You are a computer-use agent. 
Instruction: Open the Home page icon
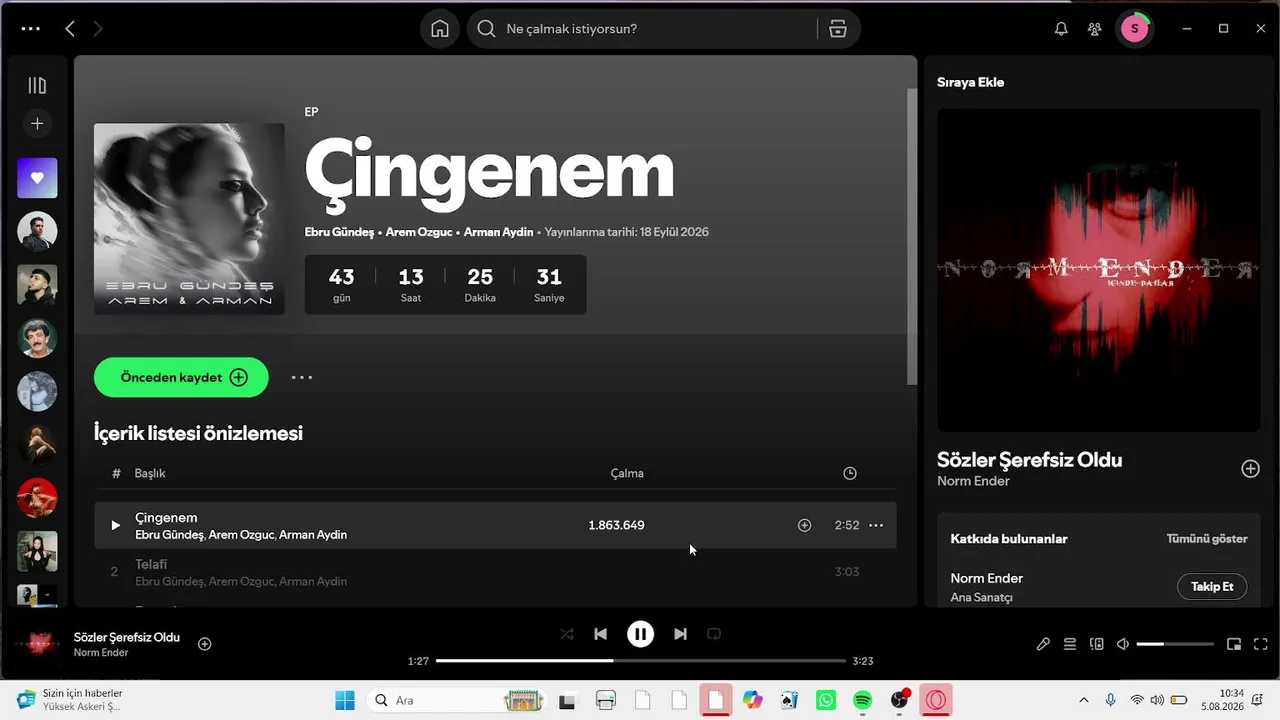[440, 29]
